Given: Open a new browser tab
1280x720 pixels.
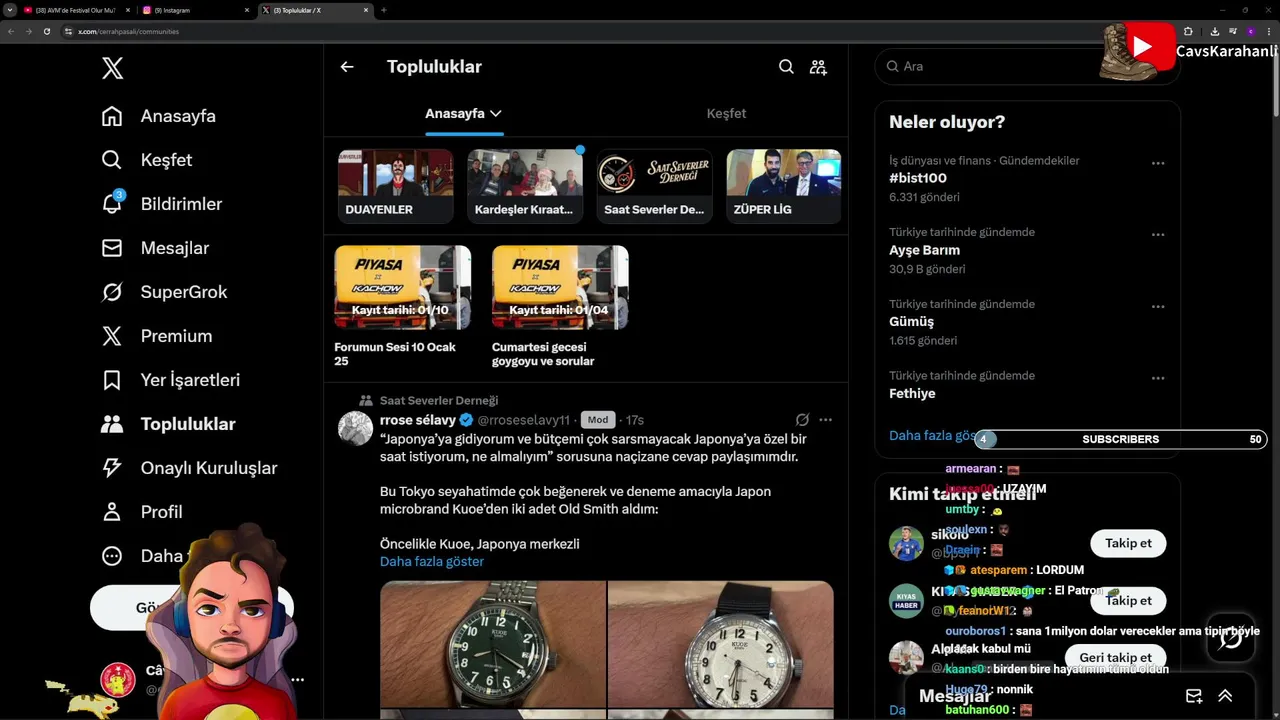Looking at the screenshot, I should pyautogui.click(x=384, y=10).
